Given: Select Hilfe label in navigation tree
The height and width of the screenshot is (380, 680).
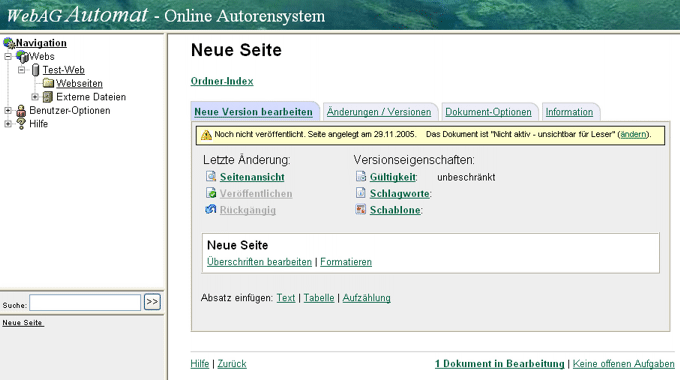Looking at the screenshot, I should (39, 124).
